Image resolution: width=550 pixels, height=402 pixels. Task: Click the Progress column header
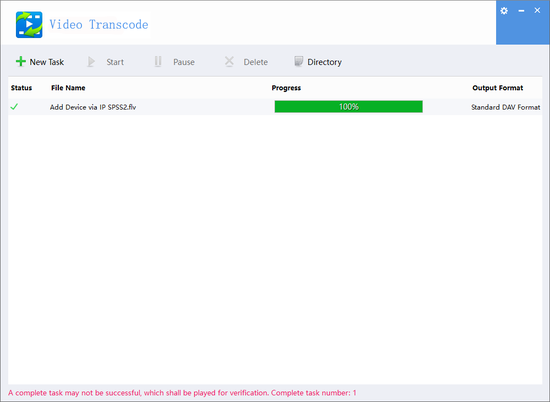[286, 88]
